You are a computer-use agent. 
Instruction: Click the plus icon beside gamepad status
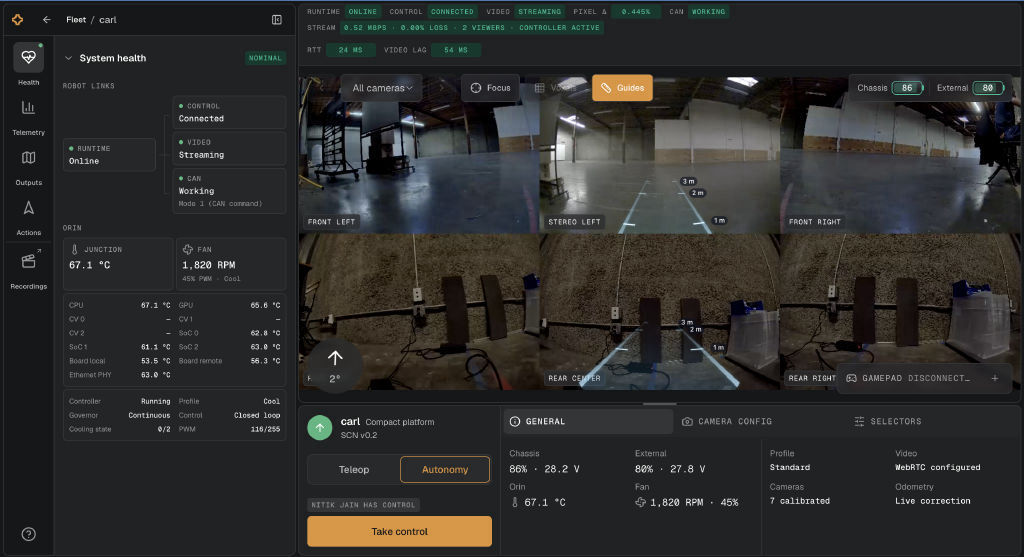click(x=995, y=378)
